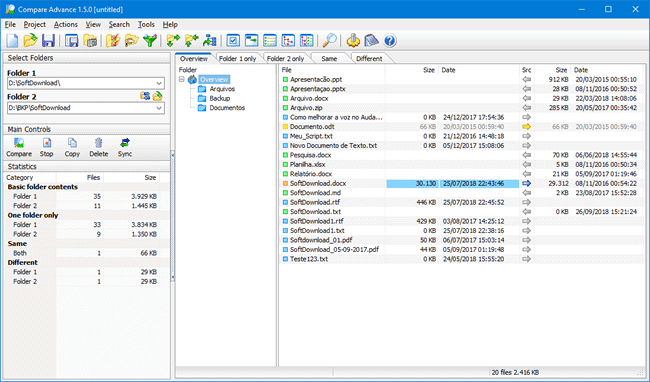Click the Delete trash can control
The height and width of the screenshot is (382, 650).
99,148
